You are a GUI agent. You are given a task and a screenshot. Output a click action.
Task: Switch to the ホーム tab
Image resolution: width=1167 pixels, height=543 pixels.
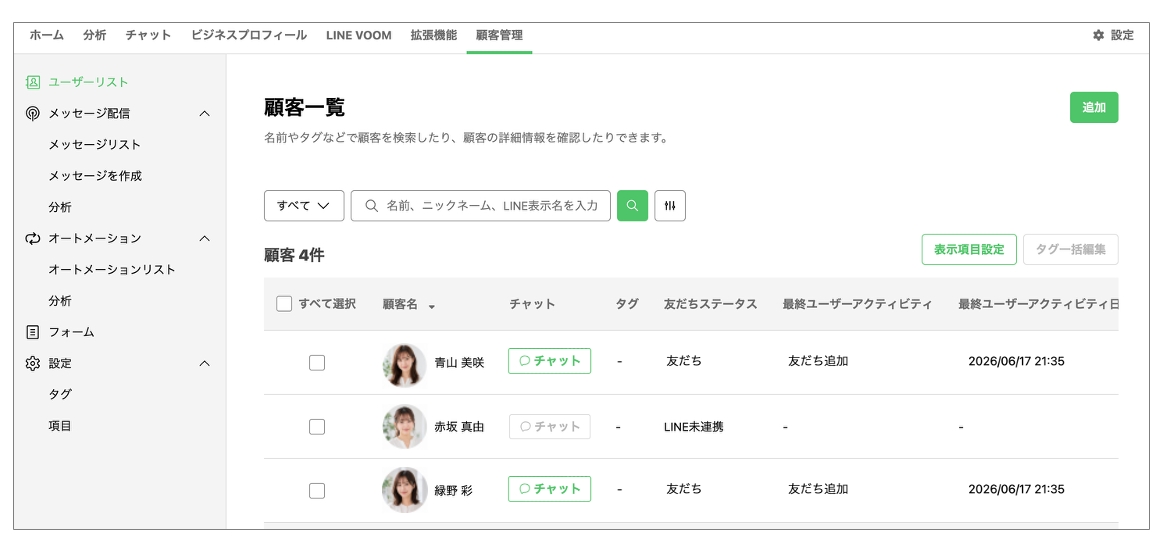click(x=47, y=35)
